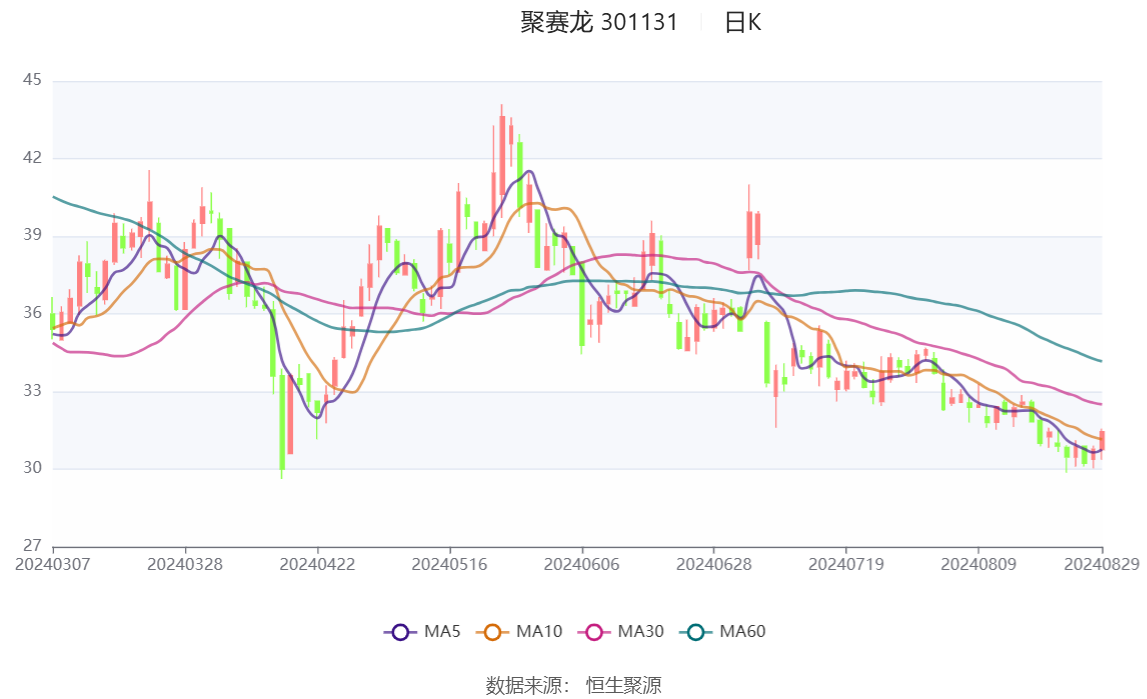Click the 20240829 date axis label
The height and width of the screenshot is (699, 1147).
[x=1102, y=564]
